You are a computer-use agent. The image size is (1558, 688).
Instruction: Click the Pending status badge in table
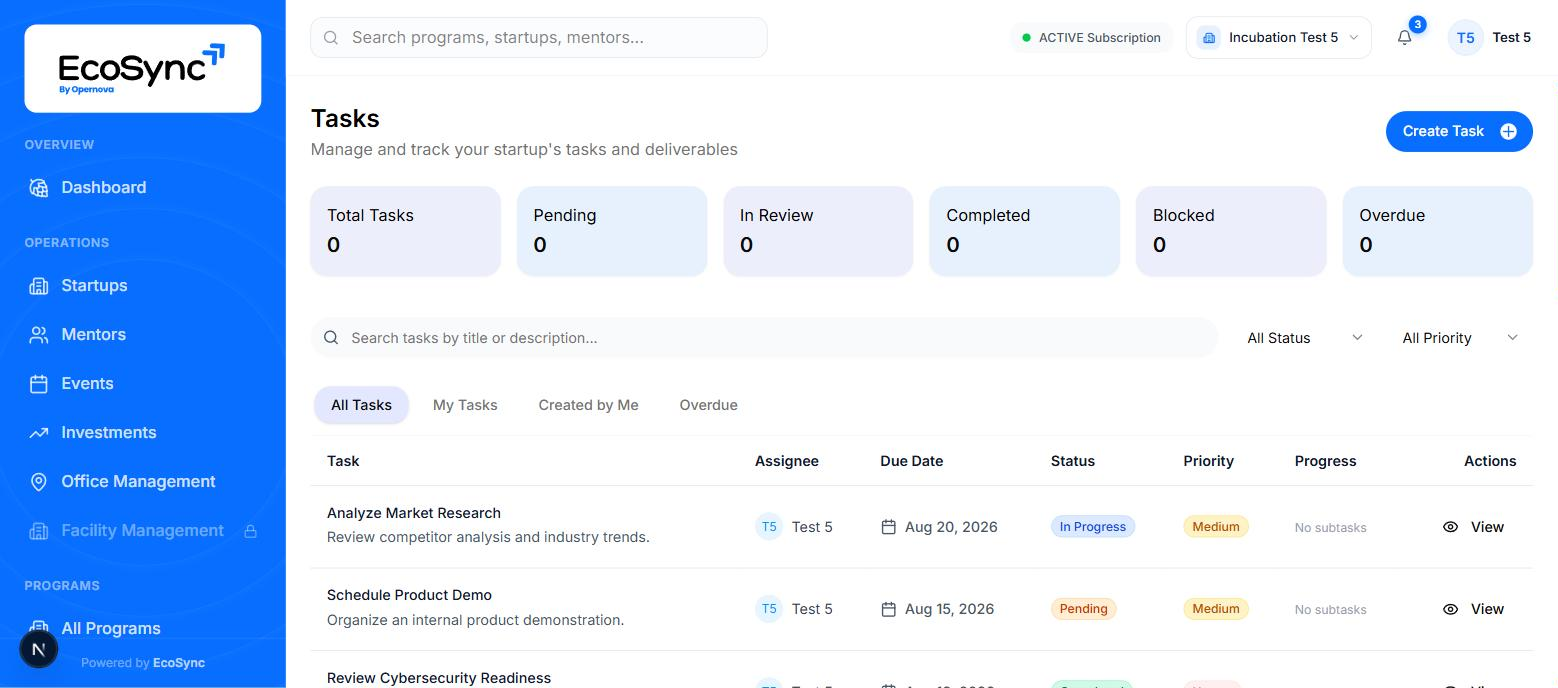pyautogui.click(x=1083, y=609)
